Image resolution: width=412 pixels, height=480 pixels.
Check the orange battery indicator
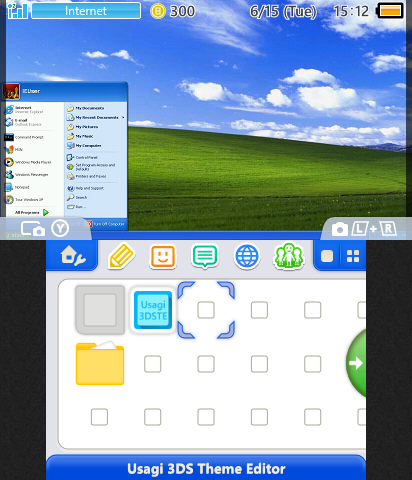pos(390,11)
